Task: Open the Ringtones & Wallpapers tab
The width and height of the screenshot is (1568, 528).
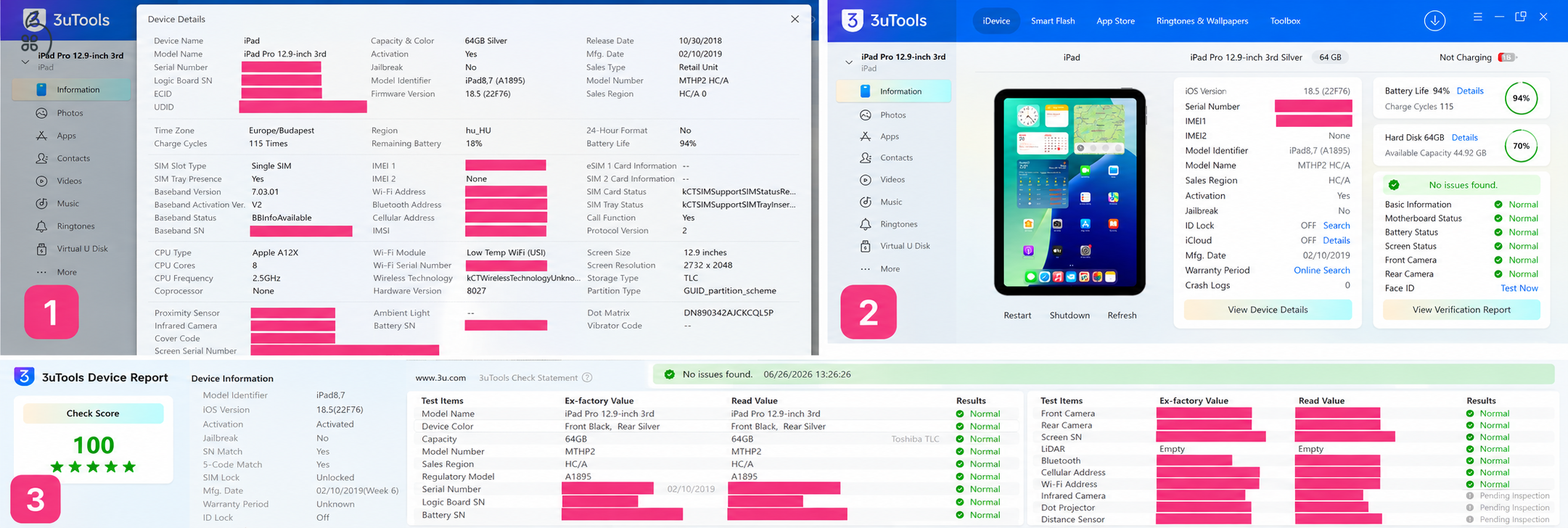Action: 1202,21
